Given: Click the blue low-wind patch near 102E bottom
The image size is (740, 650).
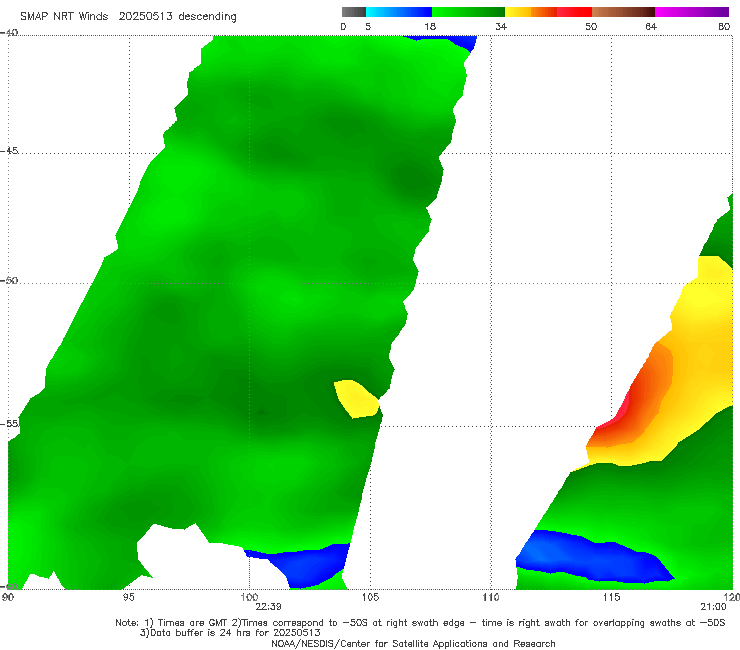Looking at the screenshot, I should click(x=304, y=564).
